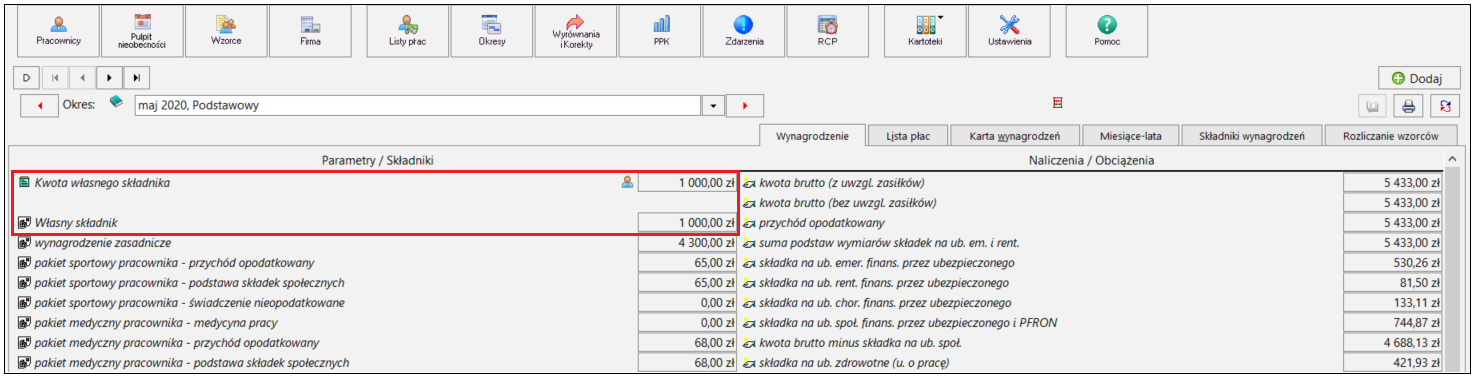
Task: Click the print icon button
Action: click(1409, 107)
